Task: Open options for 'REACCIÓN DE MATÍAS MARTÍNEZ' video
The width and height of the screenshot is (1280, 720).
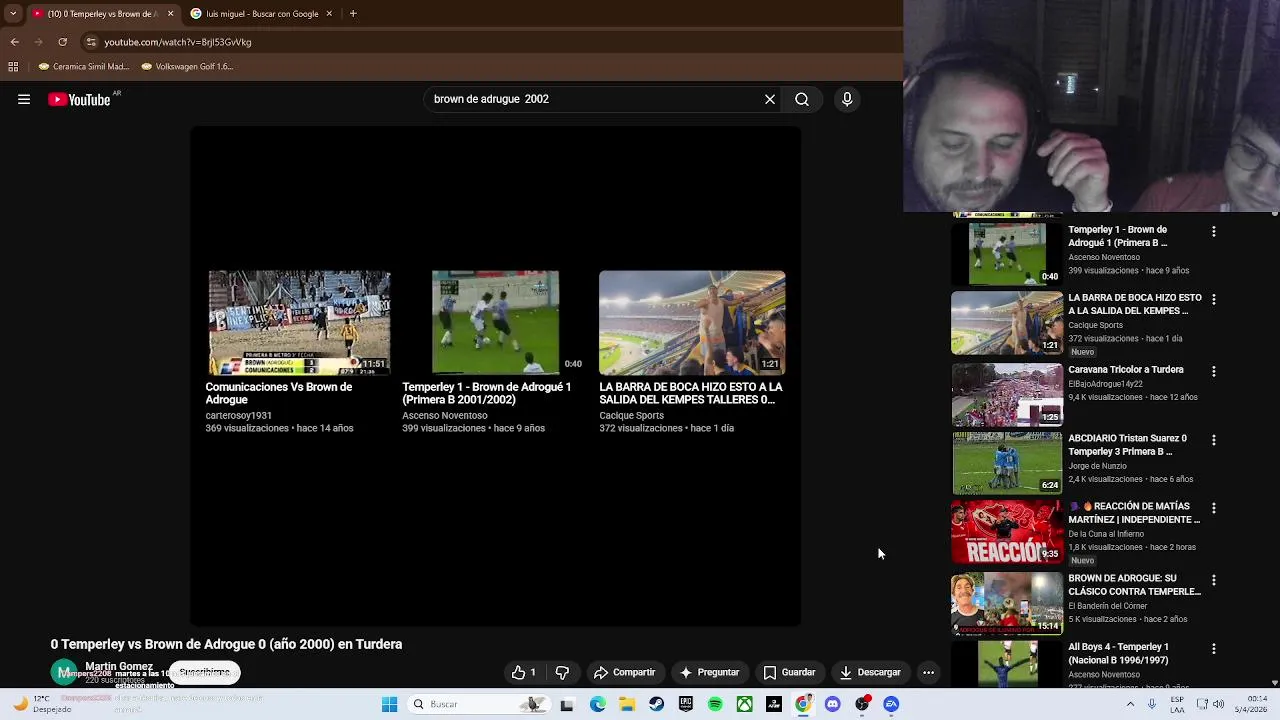Action: pos(1214,508)
